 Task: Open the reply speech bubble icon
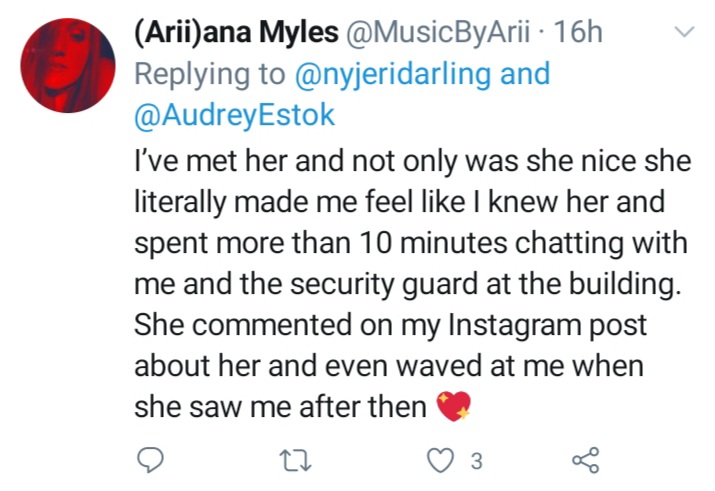click(x=150, y=460)
